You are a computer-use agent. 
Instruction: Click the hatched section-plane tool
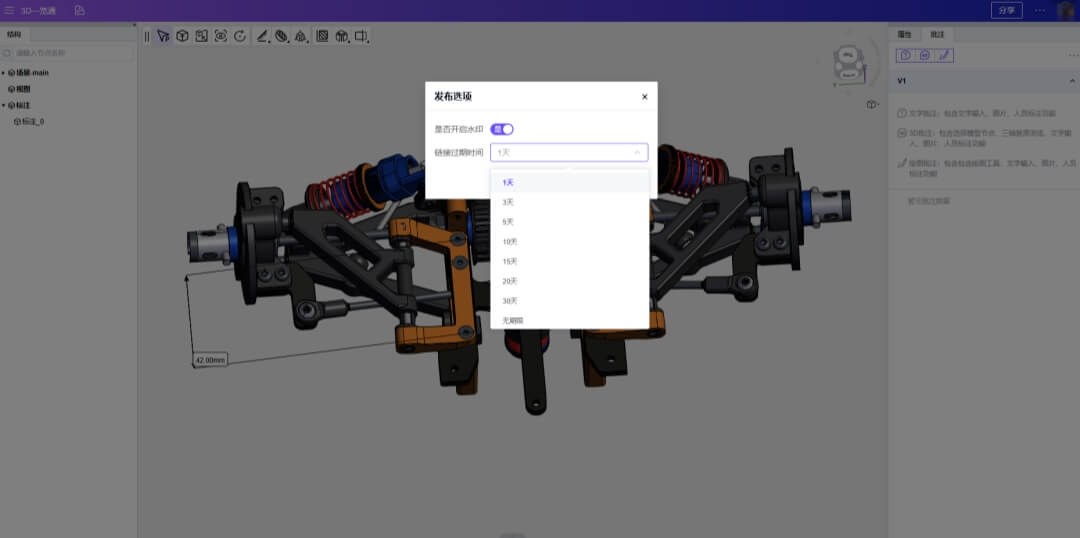[322, 37]
